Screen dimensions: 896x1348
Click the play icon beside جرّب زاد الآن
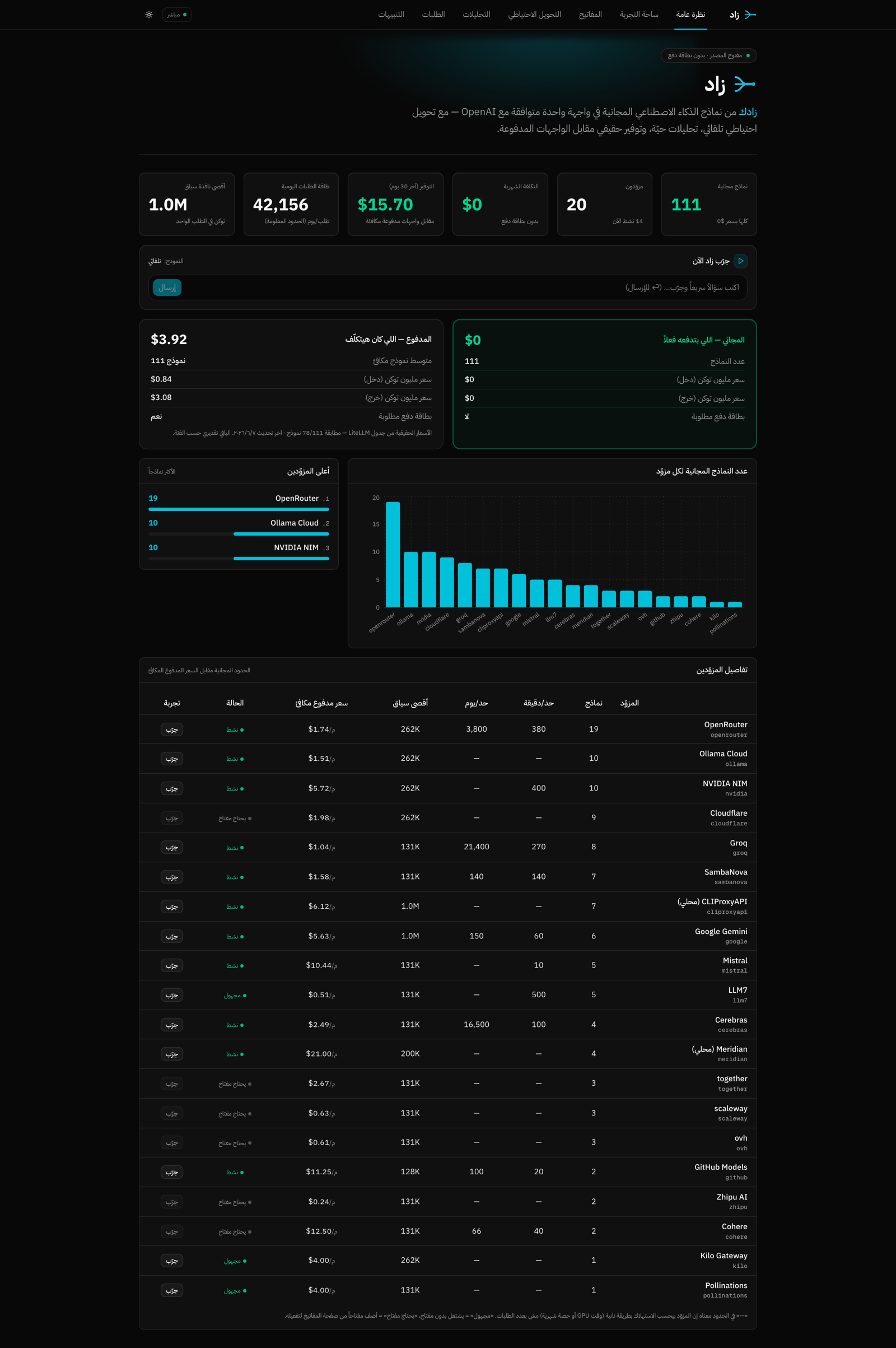740,261
